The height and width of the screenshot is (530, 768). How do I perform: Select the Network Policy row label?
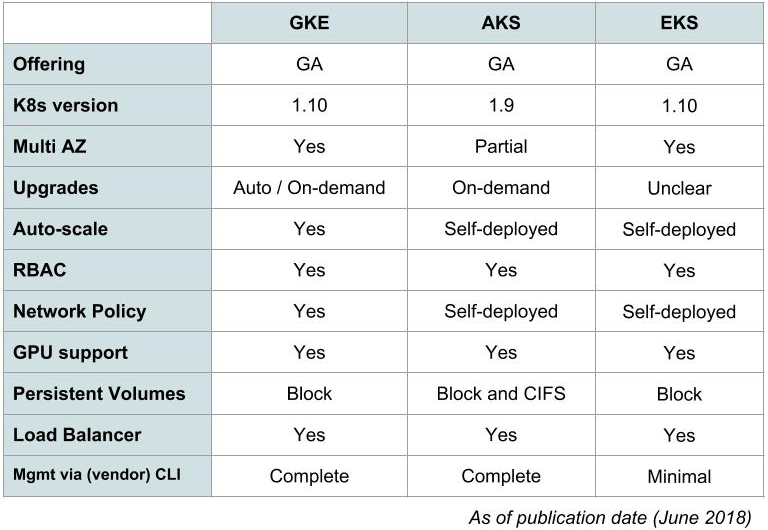(79, 311)
